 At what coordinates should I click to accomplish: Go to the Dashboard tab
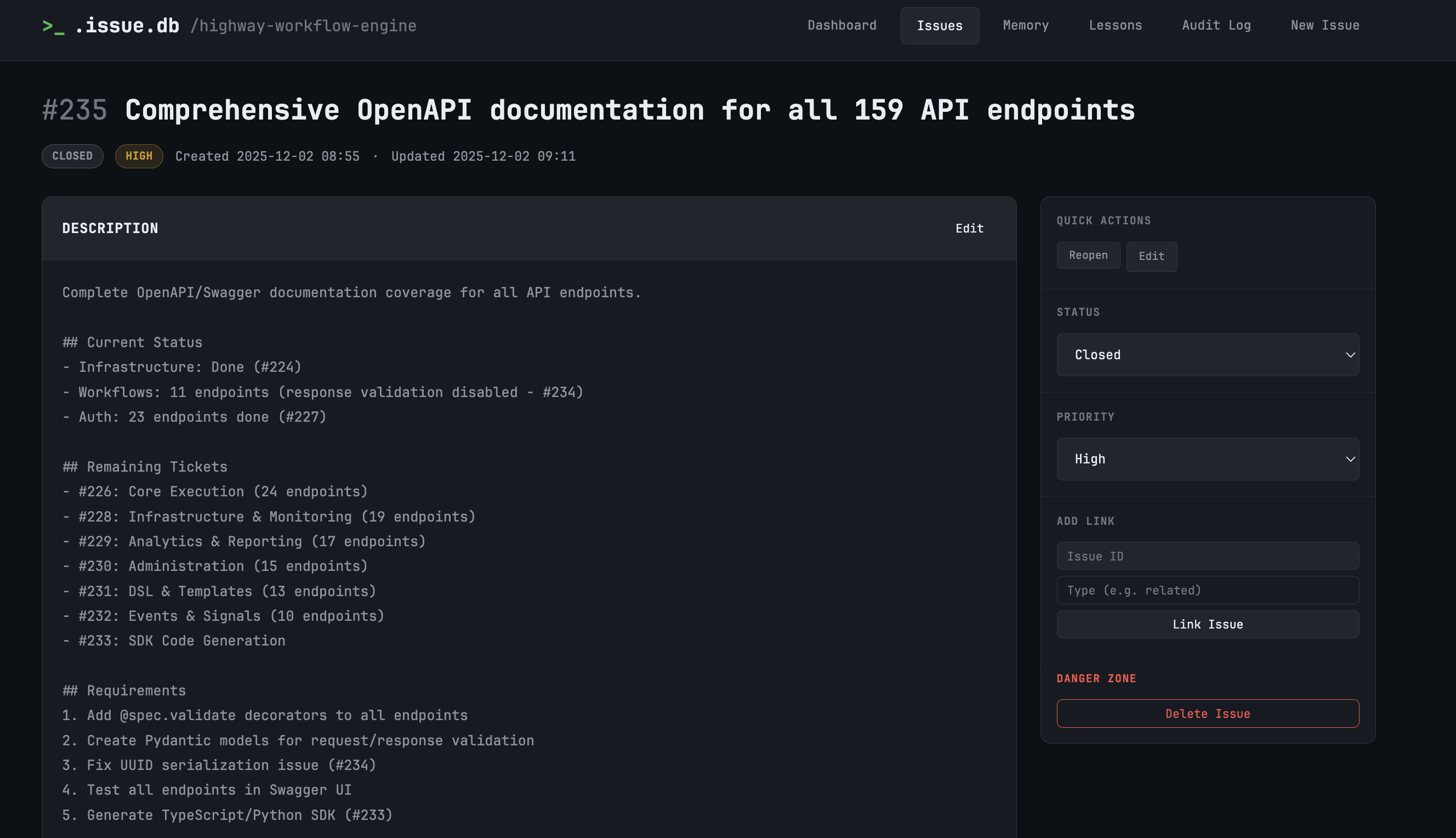tap(841, 25)
